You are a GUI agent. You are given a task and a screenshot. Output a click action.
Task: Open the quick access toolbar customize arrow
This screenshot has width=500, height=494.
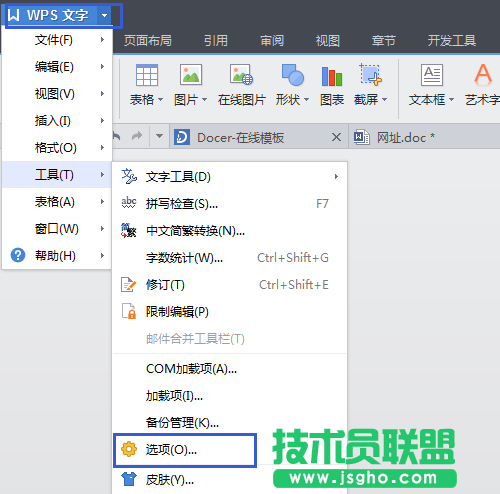159,136
